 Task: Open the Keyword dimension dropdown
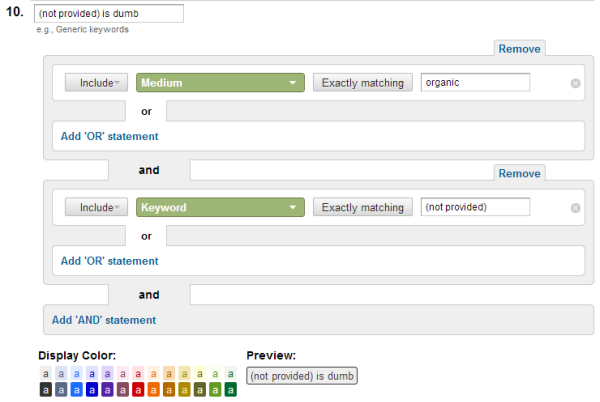[x=220, y=208]
